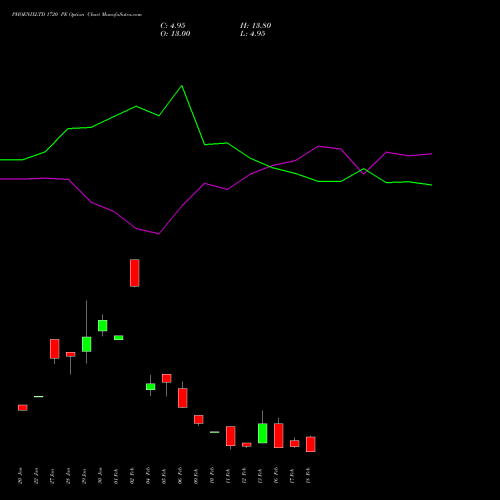Click the 22 Jan date label
500x500 pixels.
[37, 476]
